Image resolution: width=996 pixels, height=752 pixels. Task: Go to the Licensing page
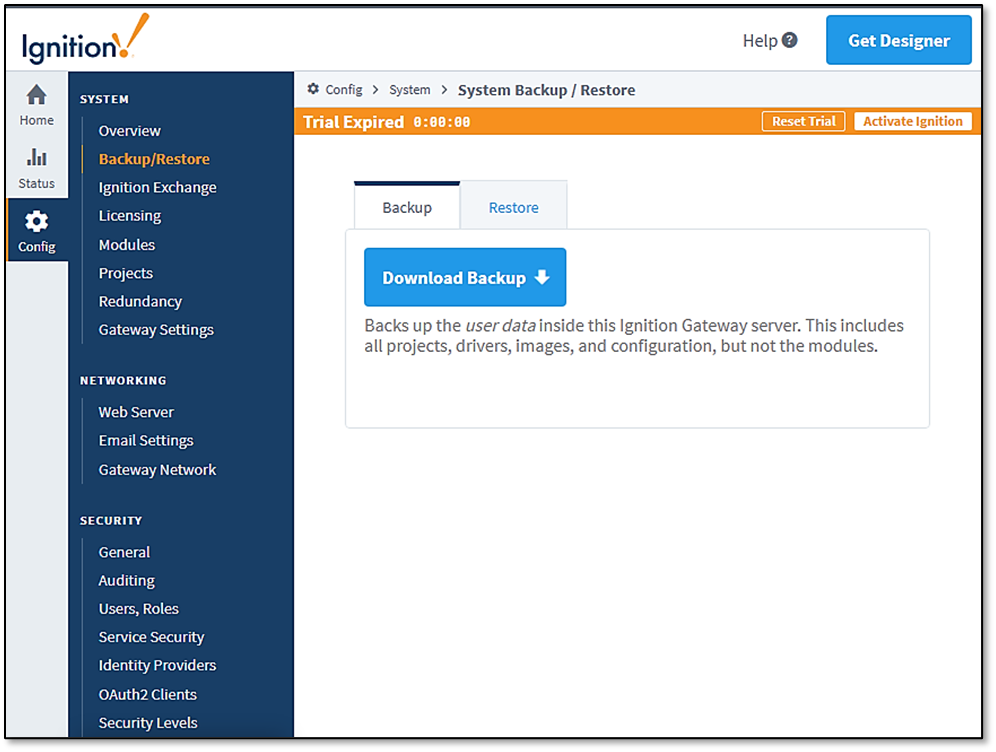pos(130,216)
